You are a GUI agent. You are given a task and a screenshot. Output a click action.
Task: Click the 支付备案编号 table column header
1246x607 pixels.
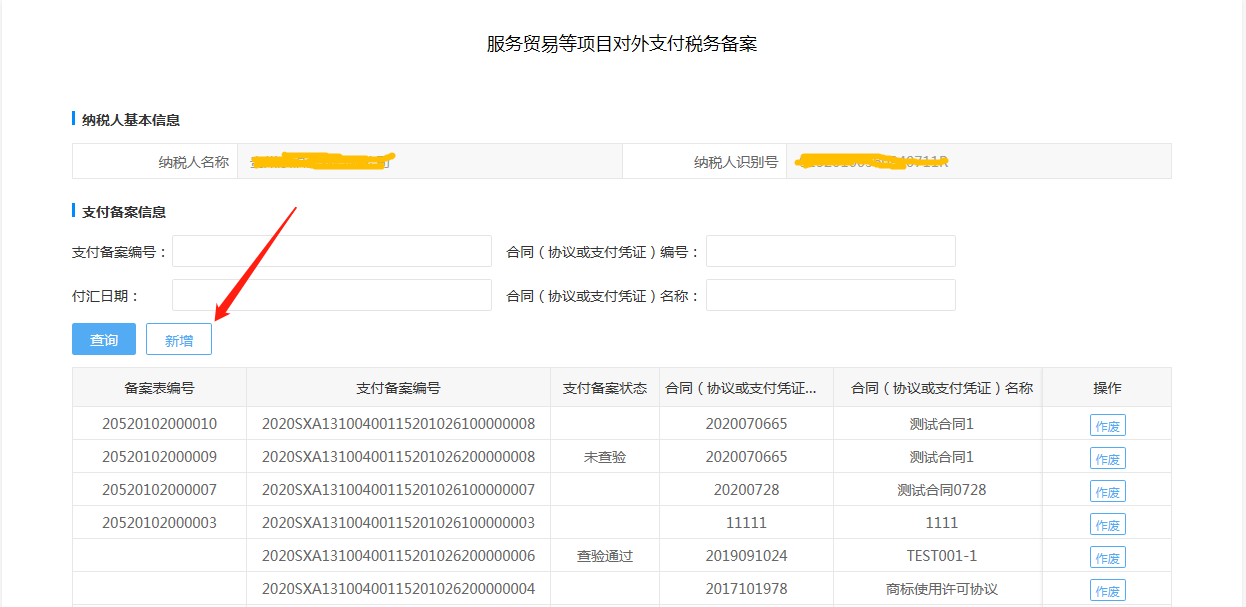coord(398,388)
